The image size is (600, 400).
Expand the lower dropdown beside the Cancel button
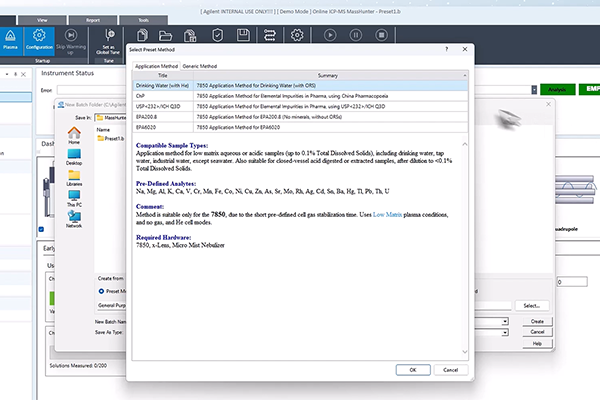click(505, 332)
